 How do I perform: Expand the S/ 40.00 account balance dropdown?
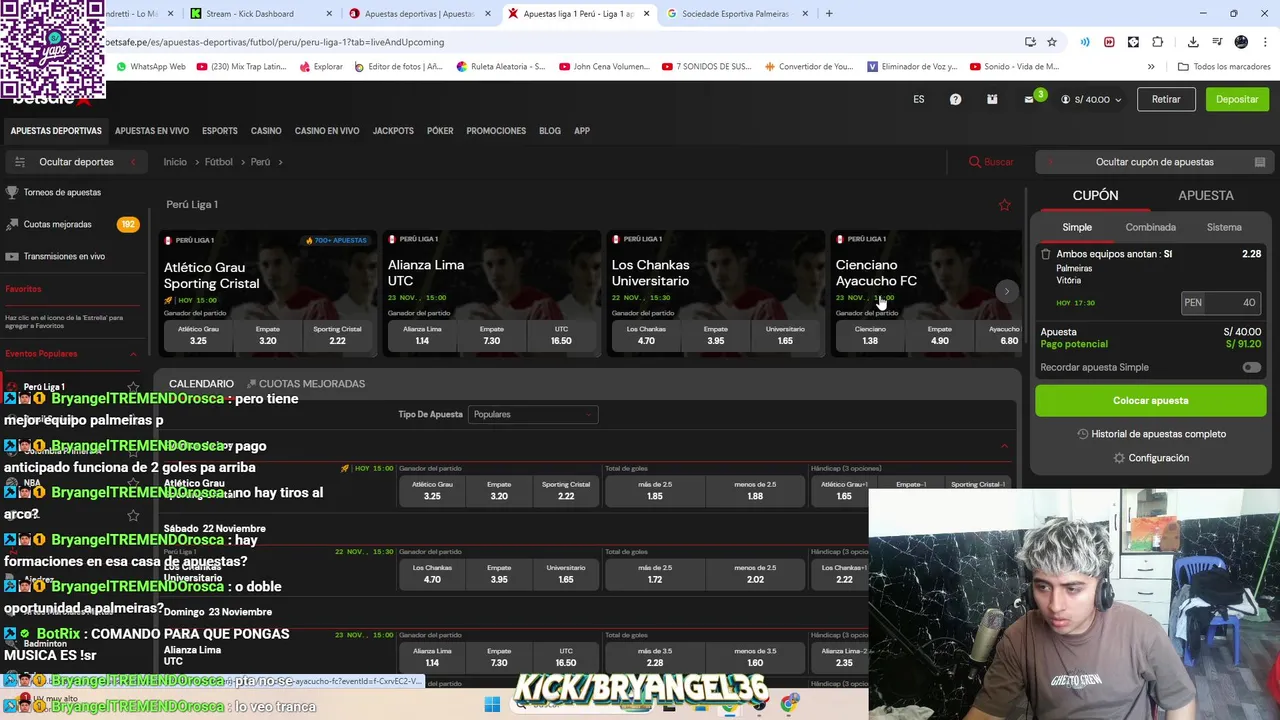tap(1091, 99)
